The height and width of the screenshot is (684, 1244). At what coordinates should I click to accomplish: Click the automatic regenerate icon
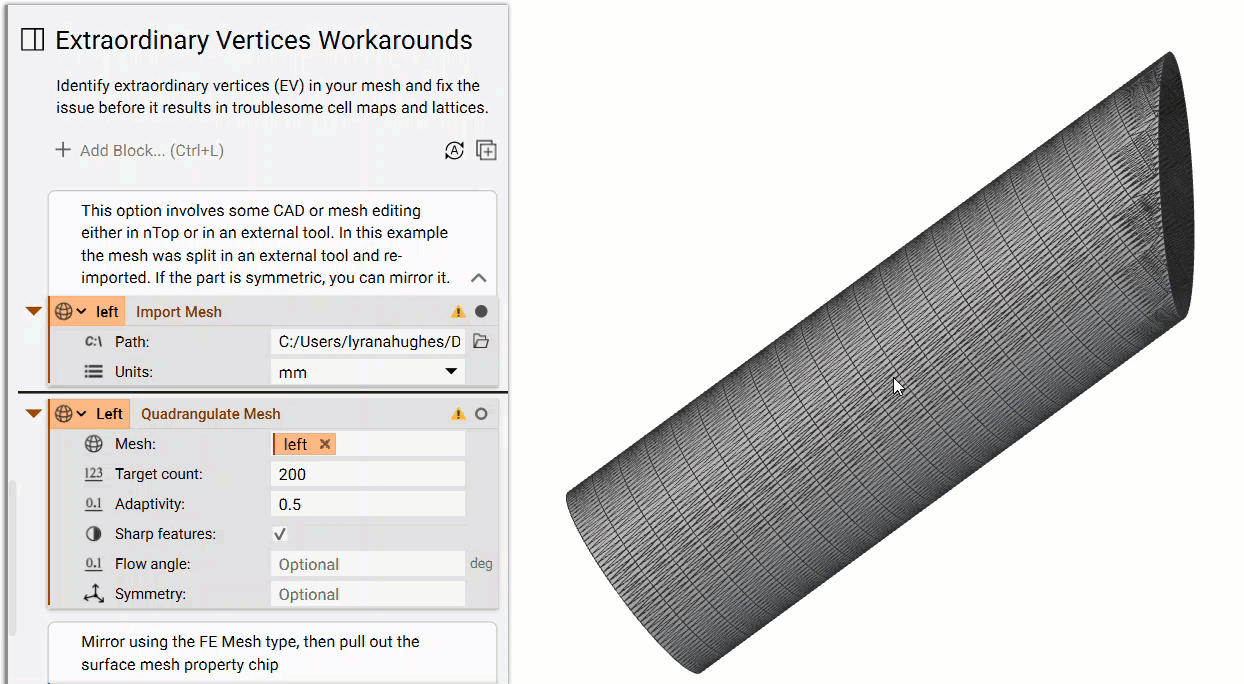[x=455, y=150]
